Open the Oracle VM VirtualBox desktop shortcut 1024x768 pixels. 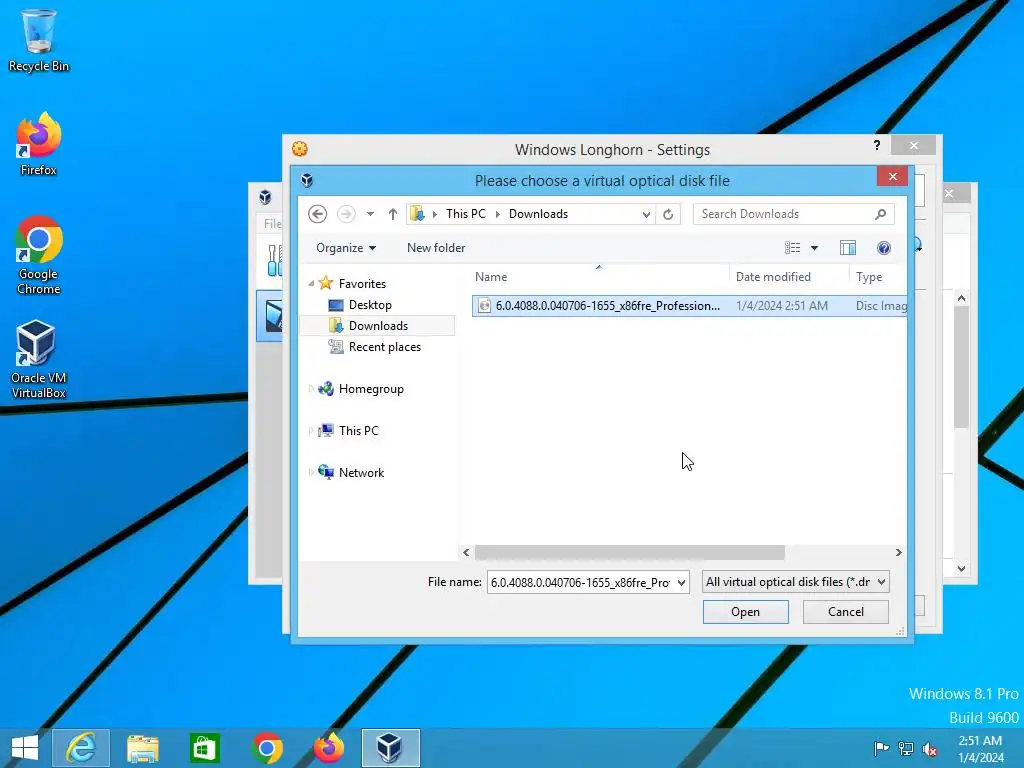pos(39,359)
